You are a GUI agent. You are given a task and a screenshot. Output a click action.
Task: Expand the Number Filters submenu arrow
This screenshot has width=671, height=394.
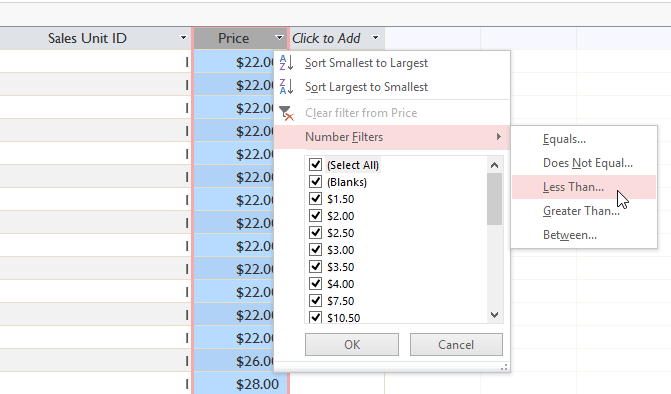tap(499, 137)
